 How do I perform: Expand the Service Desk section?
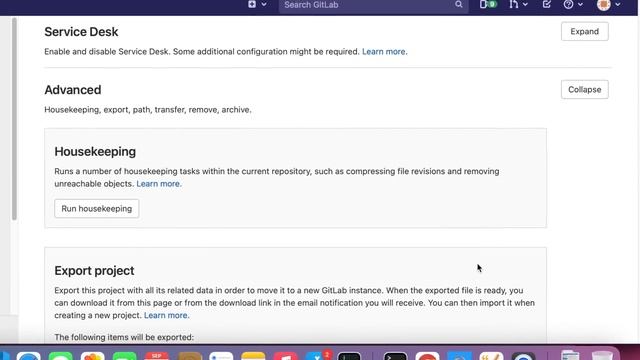(584, 31)
